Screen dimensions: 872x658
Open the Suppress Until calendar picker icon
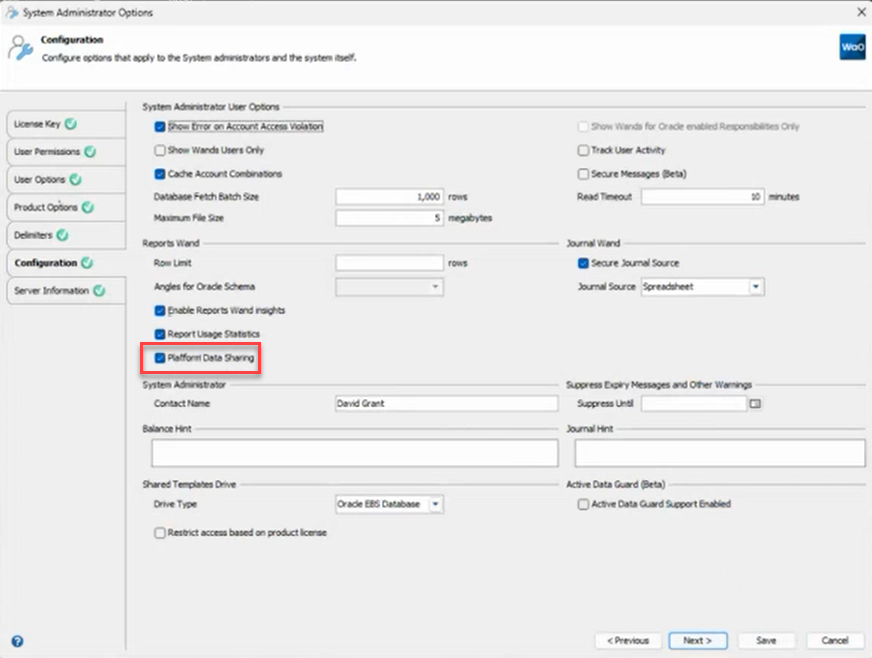coord(755,403)
